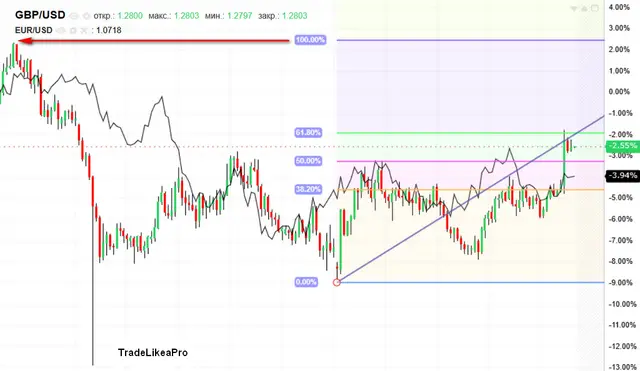Open EUR/USD series settings gear
This screenshot has height=371, width=640.
[73, 30]
